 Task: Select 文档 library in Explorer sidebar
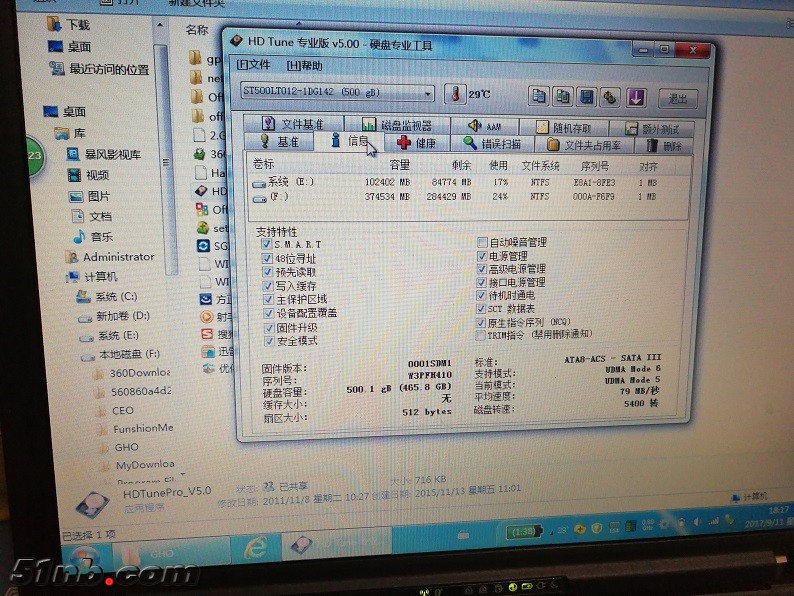coord(92,216)
